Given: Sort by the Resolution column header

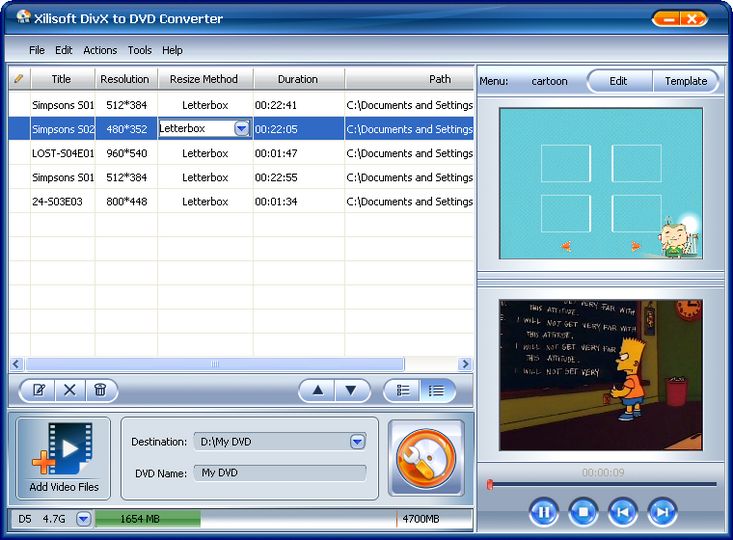Looking at the screenshot, I should tap(125, 79).
